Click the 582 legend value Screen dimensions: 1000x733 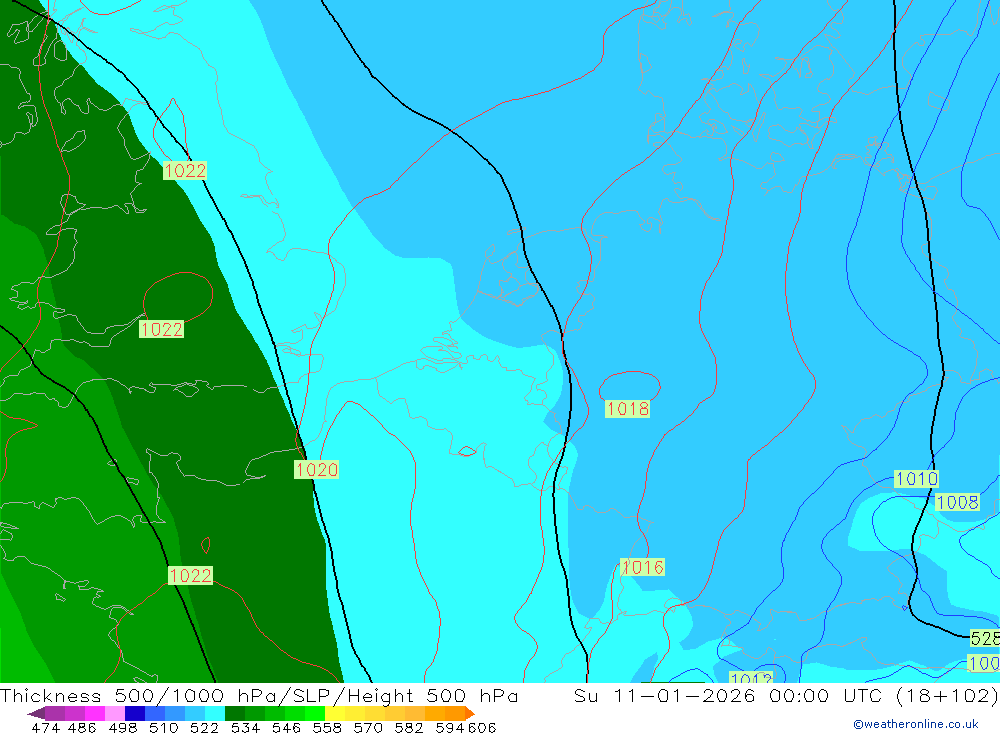[x=409, y=727]
